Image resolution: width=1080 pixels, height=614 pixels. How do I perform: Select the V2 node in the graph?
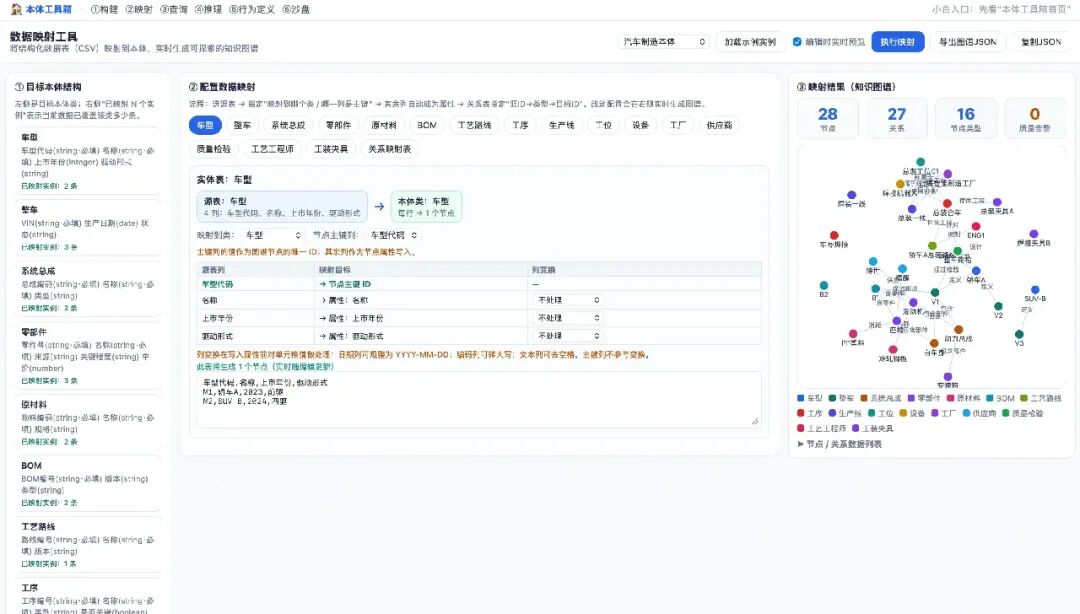[998, 306]
